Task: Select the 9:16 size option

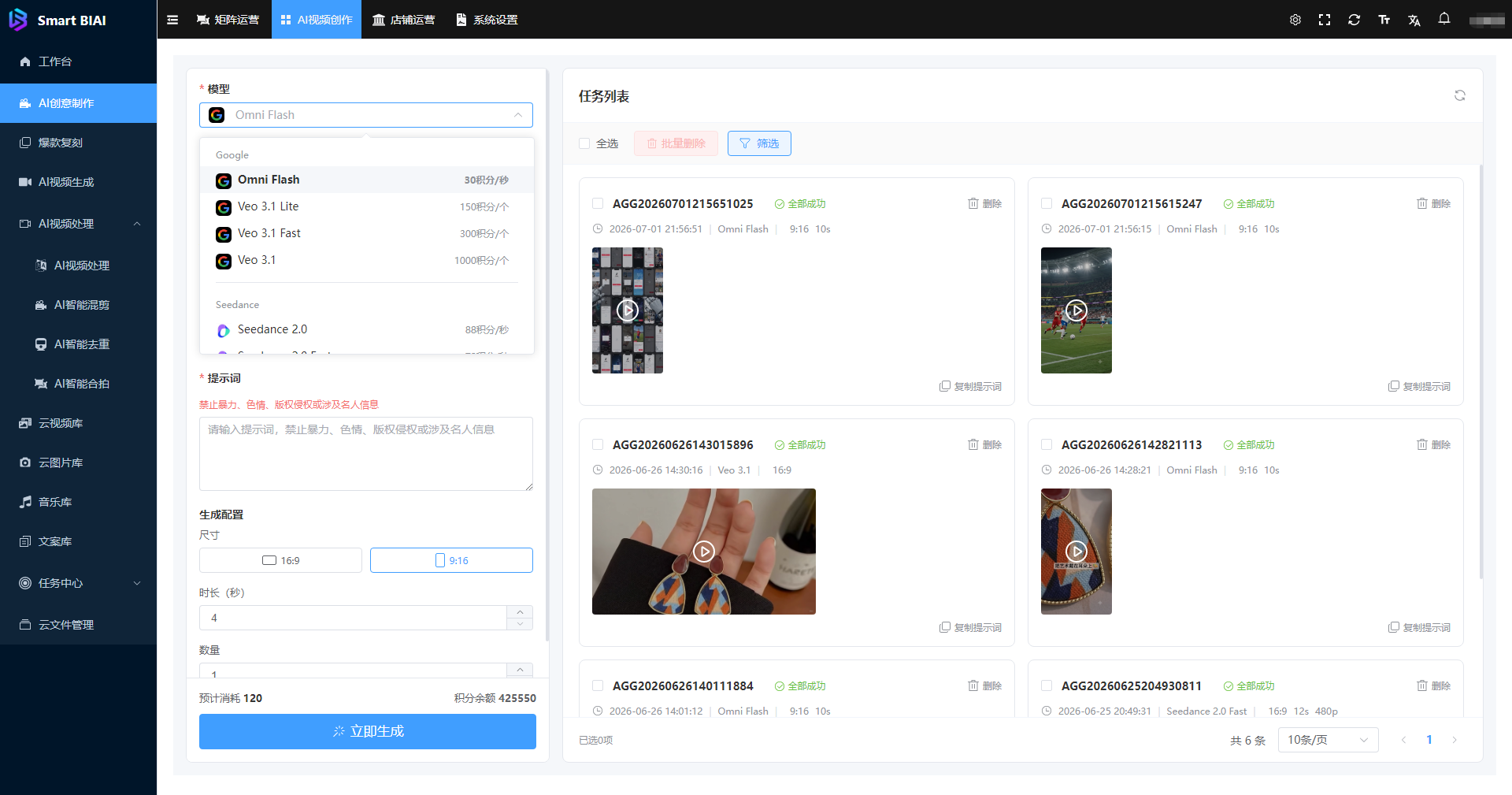Action: pos(451,560)
